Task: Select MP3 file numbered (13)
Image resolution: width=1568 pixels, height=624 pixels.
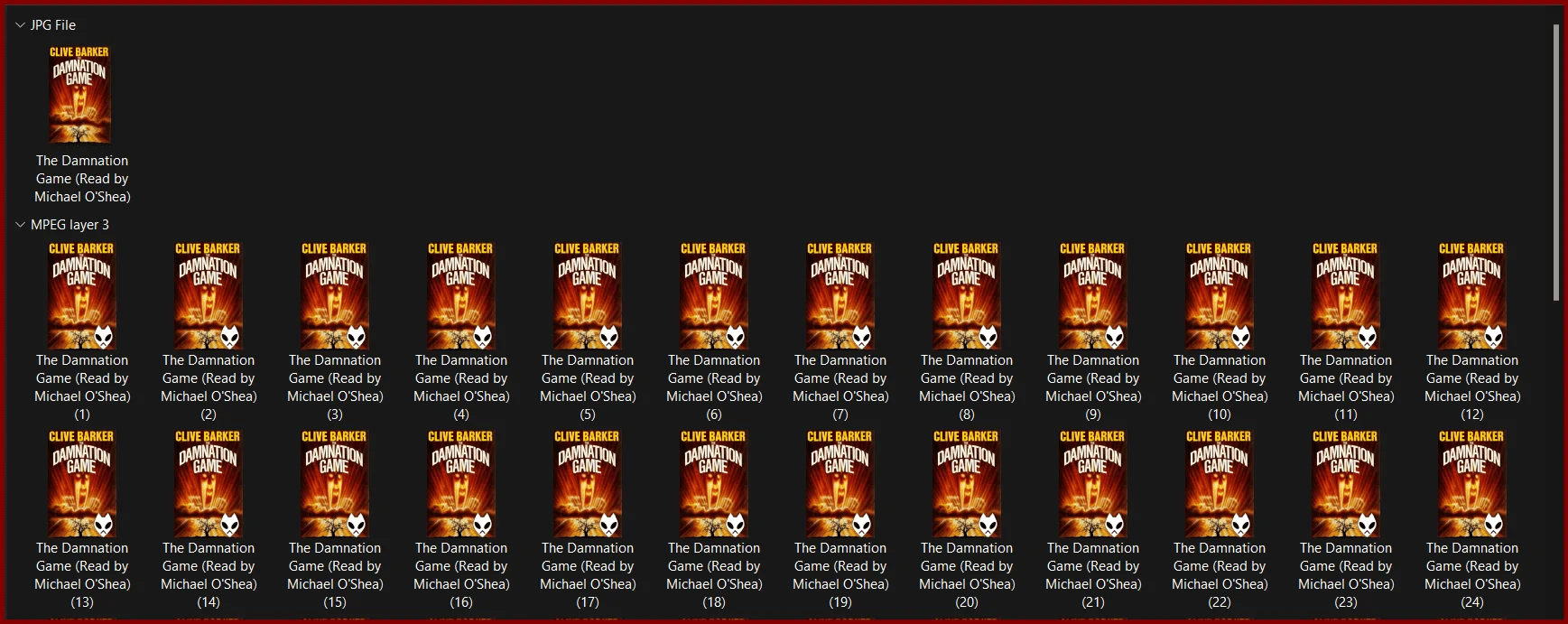Action: click(82, 519)
